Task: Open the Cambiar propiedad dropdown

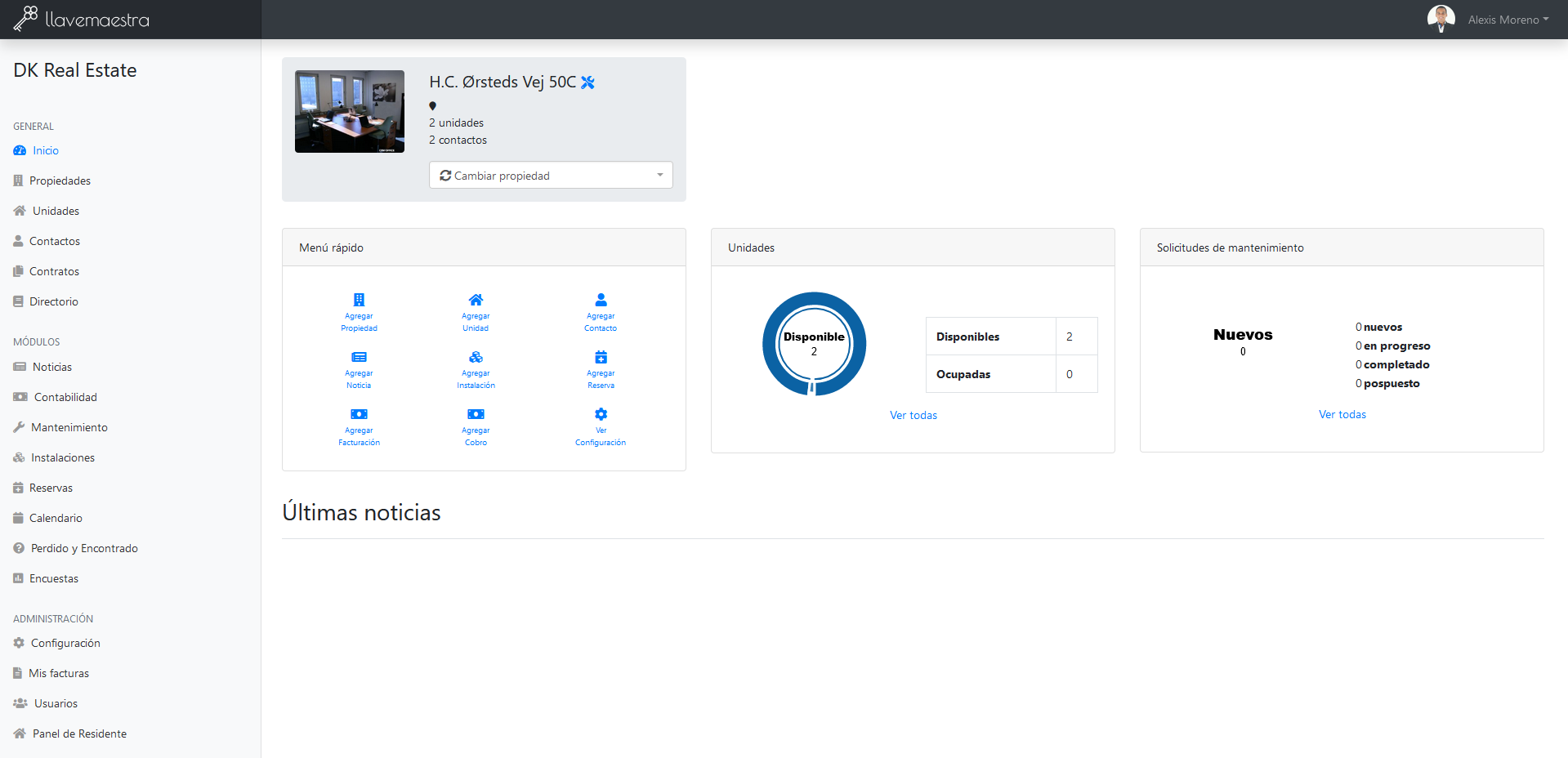Action: pyautogui.click(x=551, y=175)
